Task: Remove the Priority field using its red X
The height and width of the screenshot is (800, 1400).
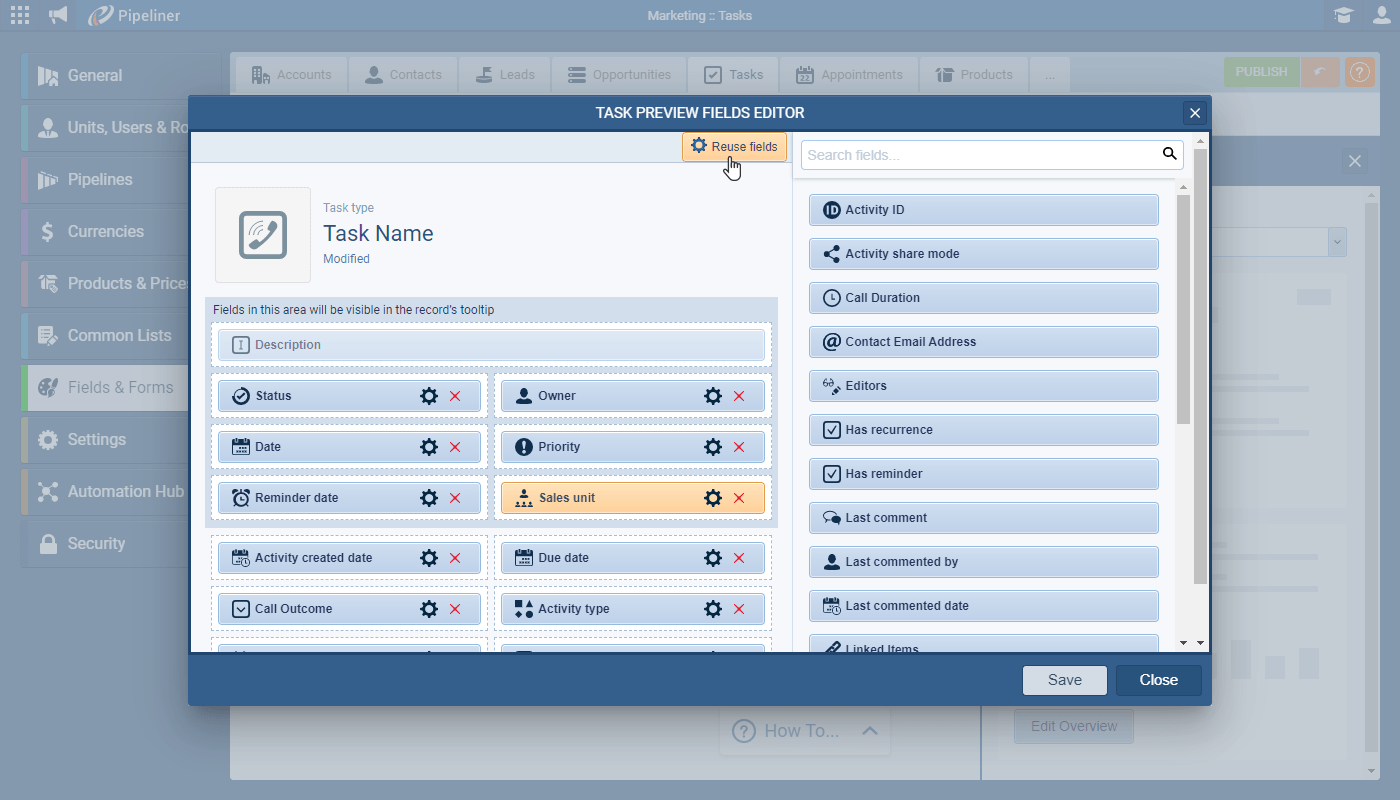Action: coord(741,446)
